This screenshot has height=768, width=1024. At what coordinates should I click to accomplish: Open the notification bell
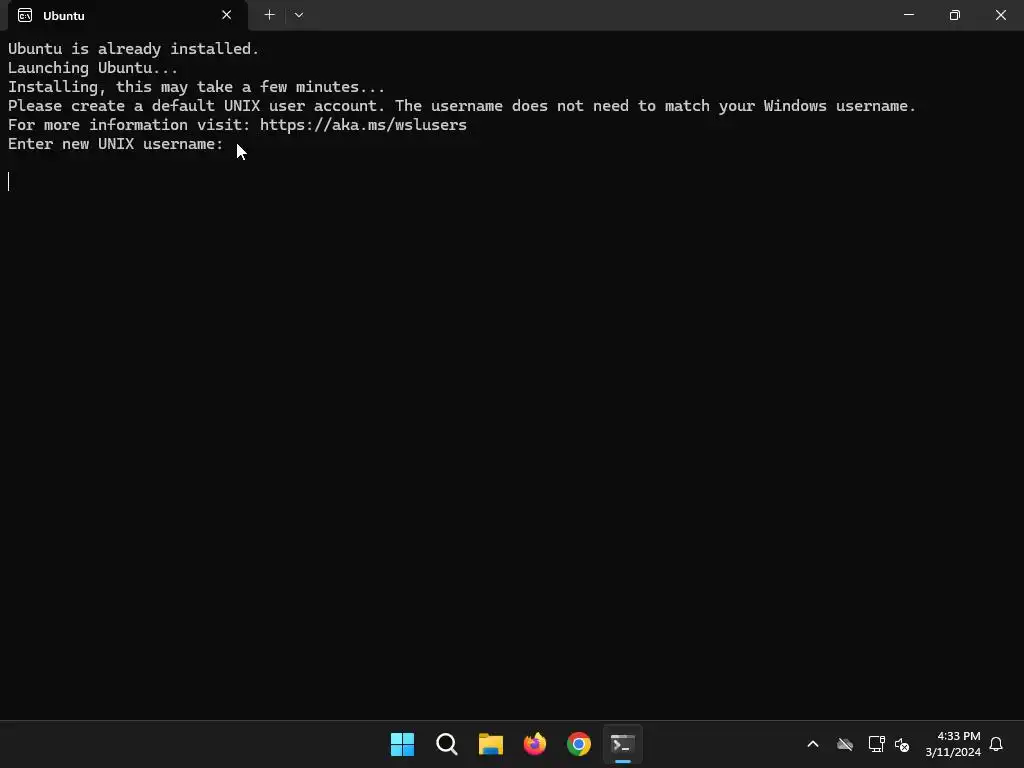coord(996,744)
